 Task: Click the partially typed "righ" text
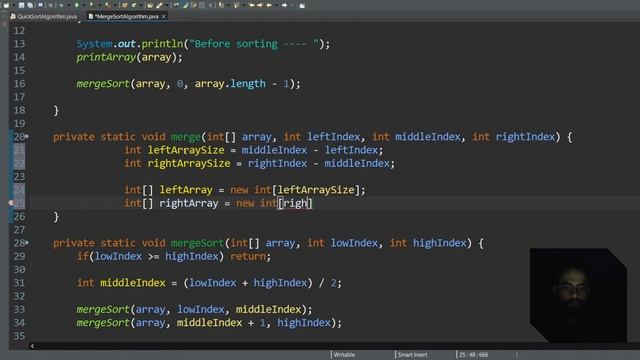[x=295, y=203]
